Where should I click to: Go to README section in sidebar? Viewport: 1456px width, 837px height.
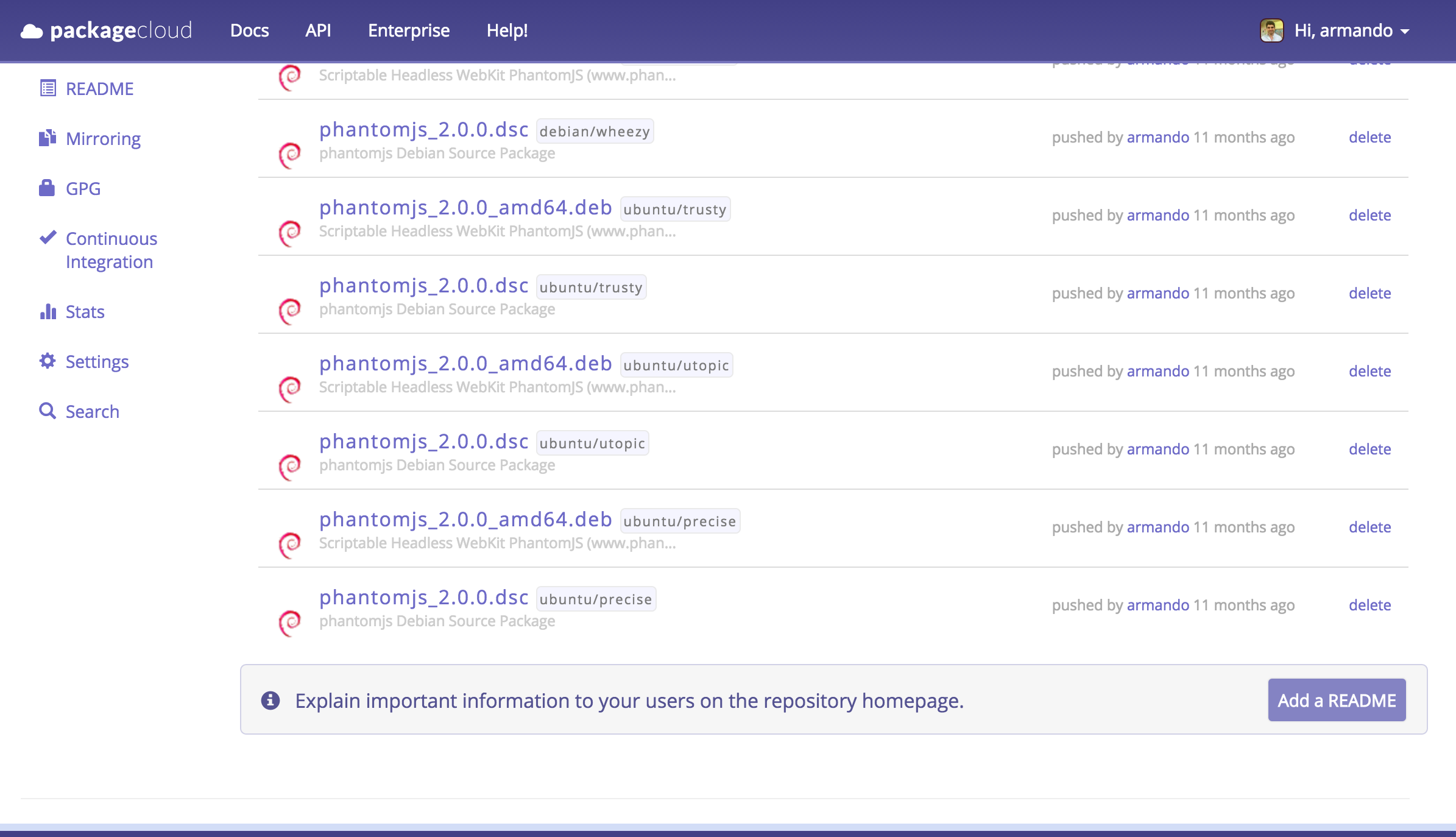(x=99, y=89)
